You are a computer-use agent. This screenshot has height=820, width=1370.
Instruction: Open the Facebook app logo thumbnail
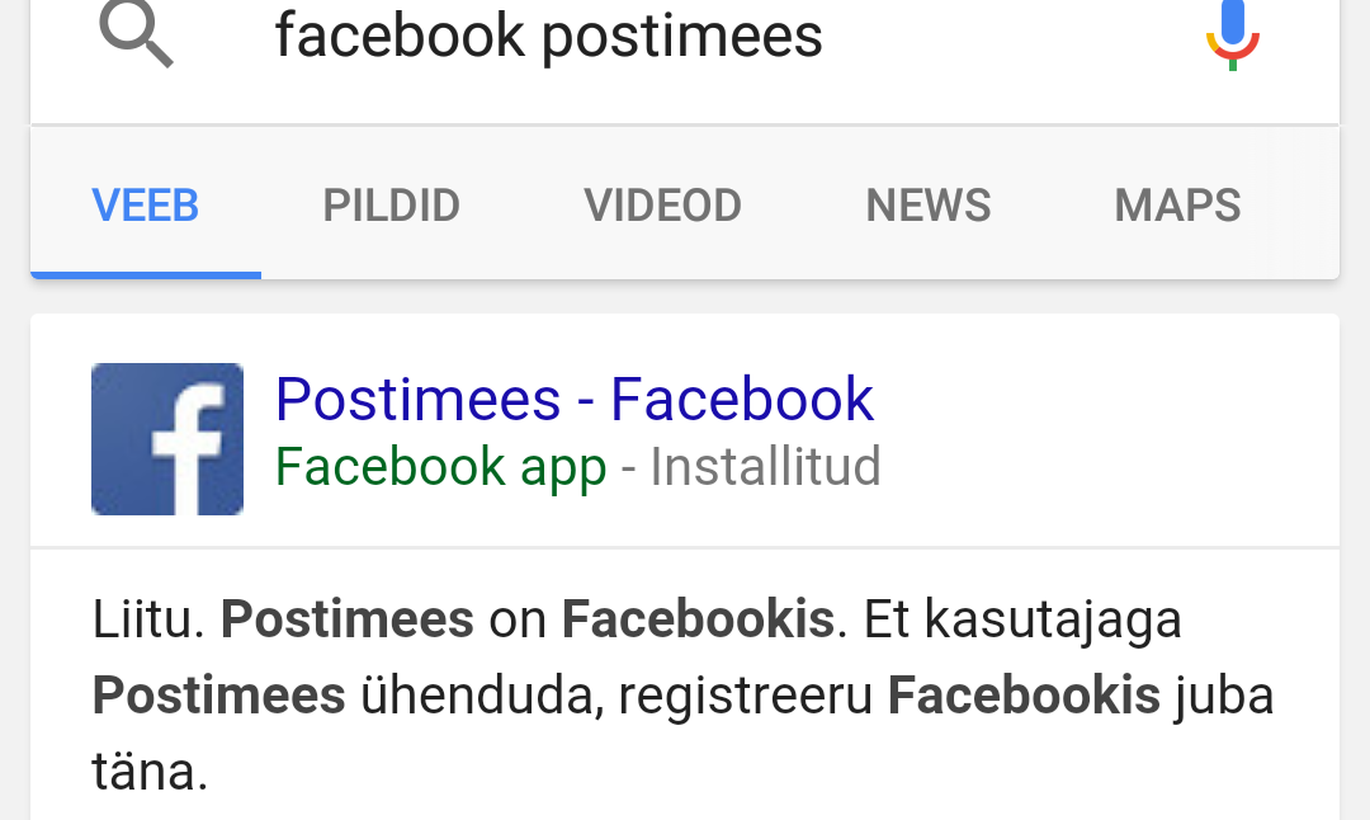167,439
